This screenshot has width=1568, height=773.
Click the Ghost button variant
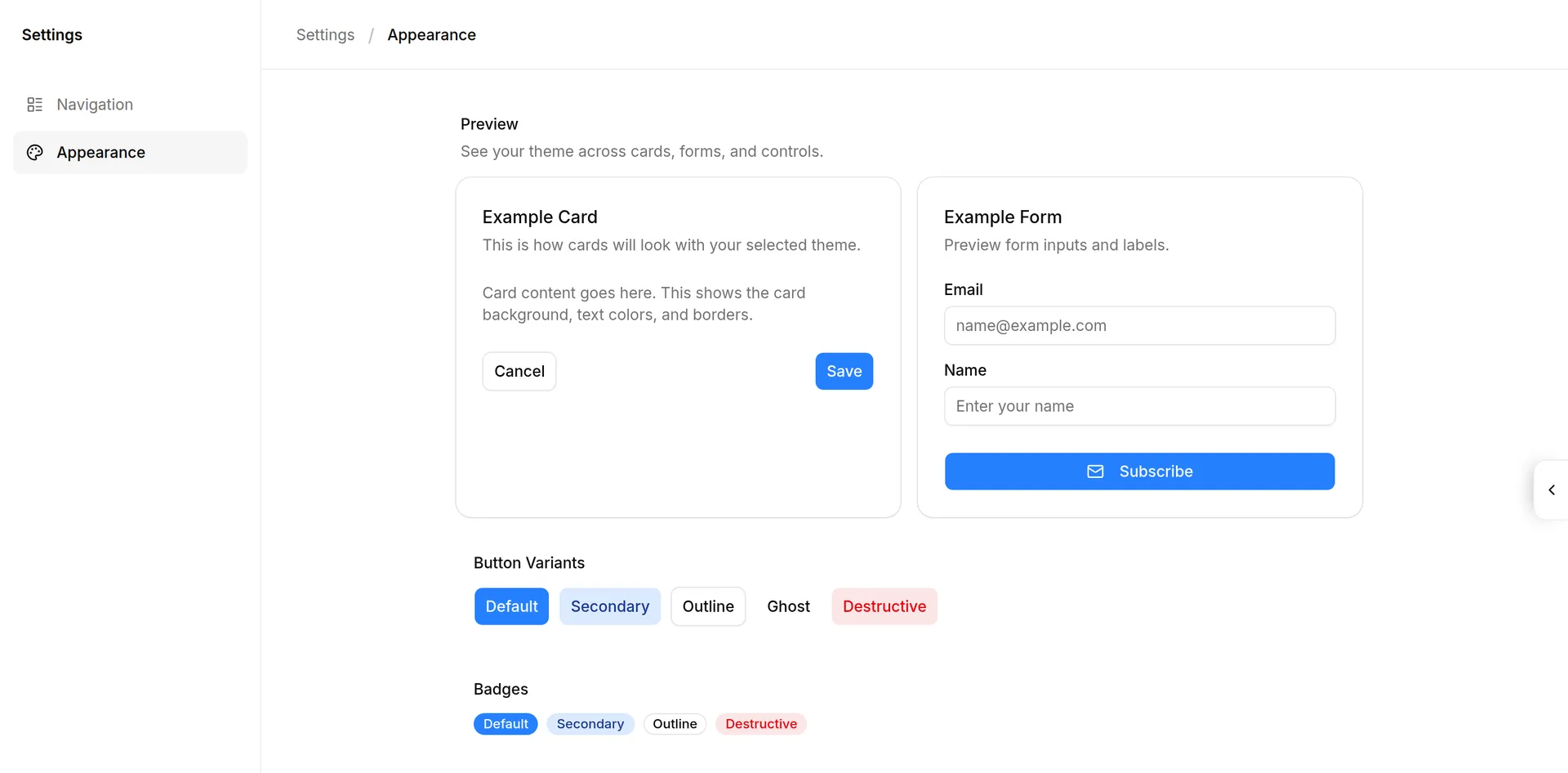(788, 606)
